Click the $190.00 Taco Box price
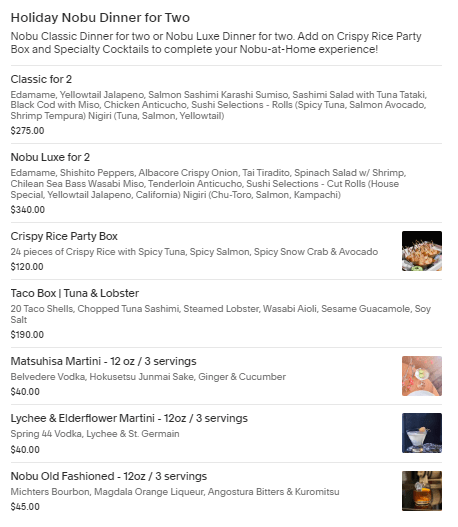 27,335
